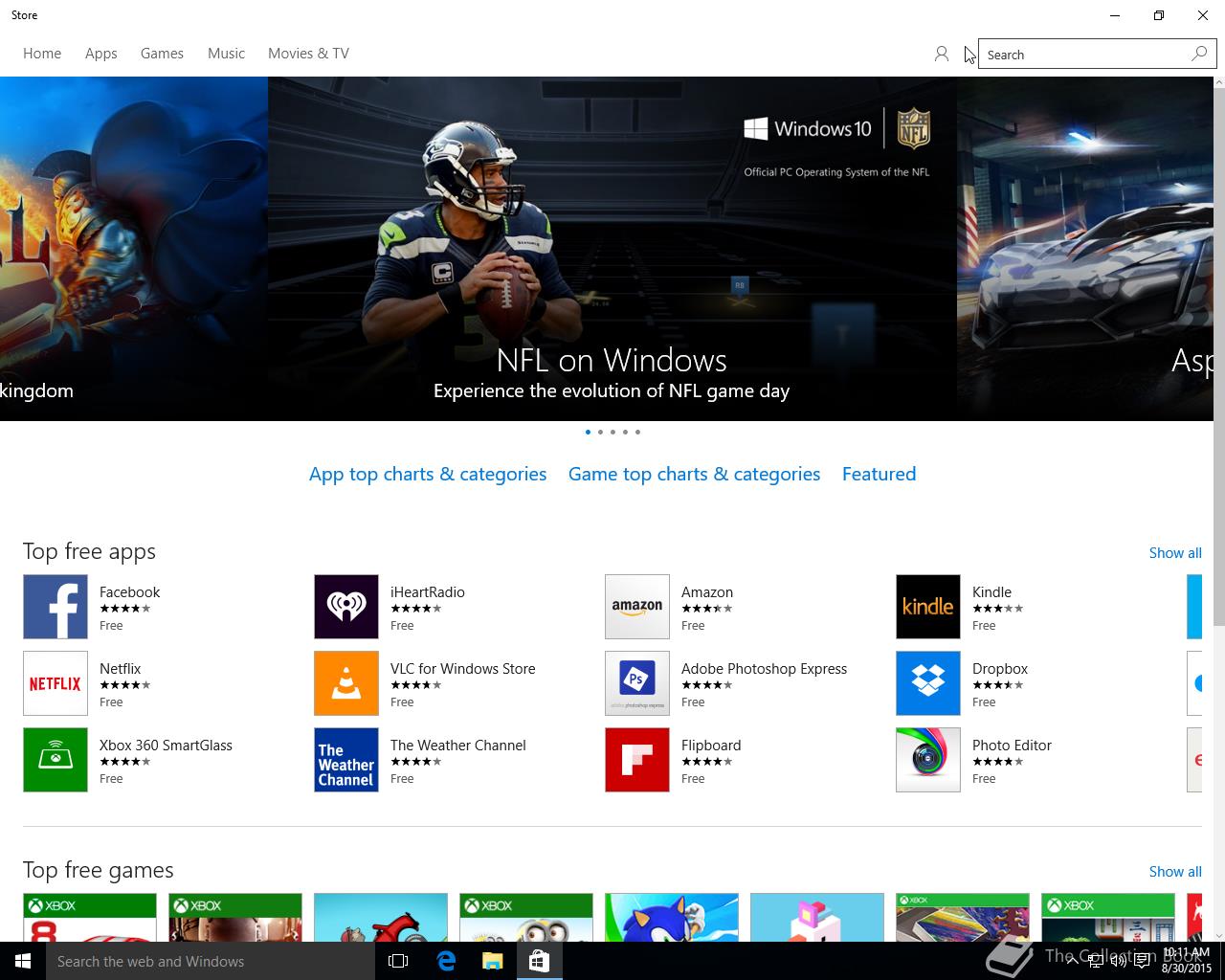
Task: Open the Kindle app icon
Action: [928, 607]
